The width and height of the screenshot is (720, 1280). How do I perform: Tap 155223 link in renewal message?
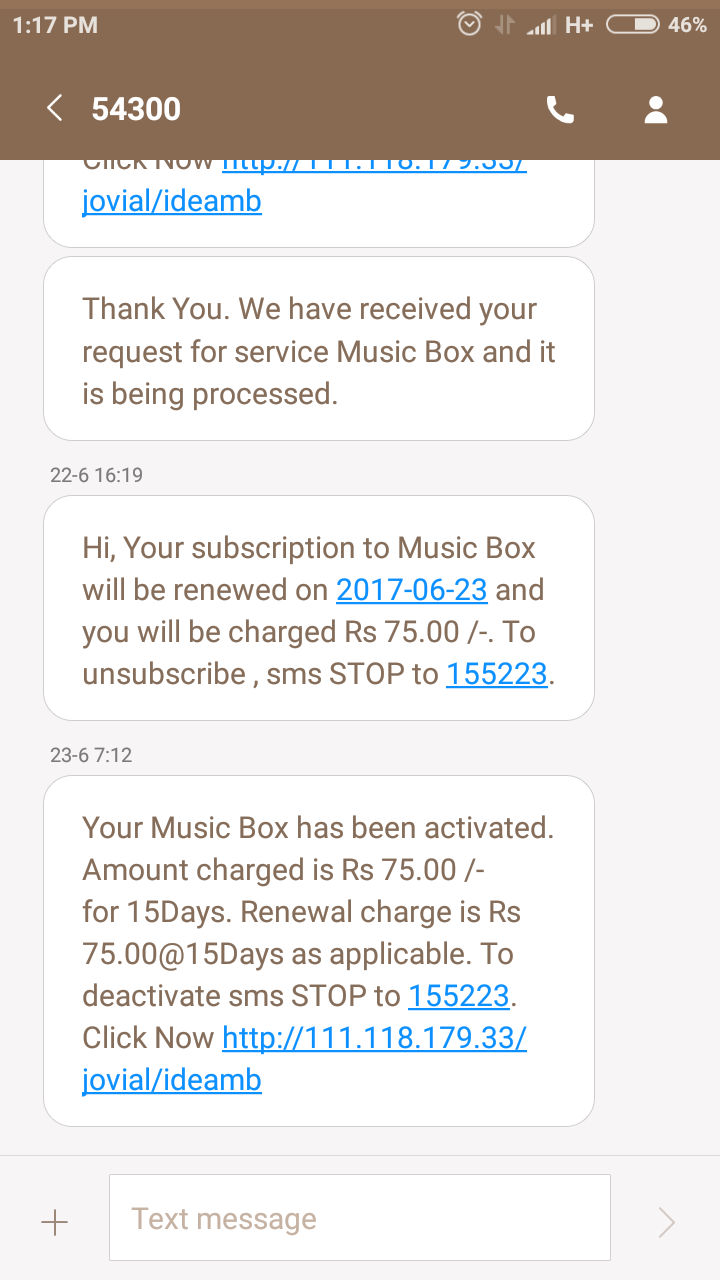[497, 674]
